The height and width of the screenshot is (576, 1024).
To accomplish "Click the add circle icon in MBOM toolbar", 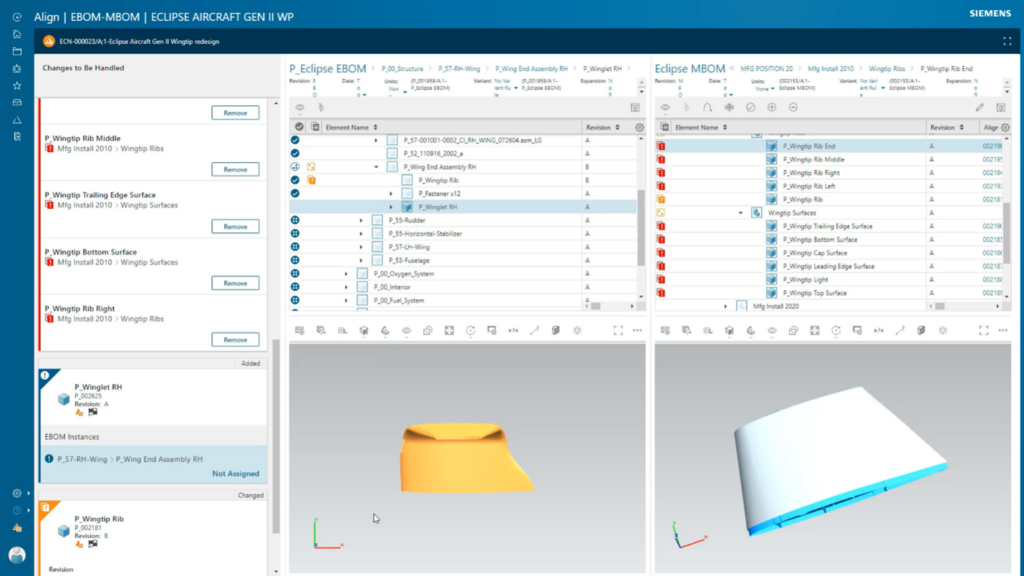I will (772, 107).
